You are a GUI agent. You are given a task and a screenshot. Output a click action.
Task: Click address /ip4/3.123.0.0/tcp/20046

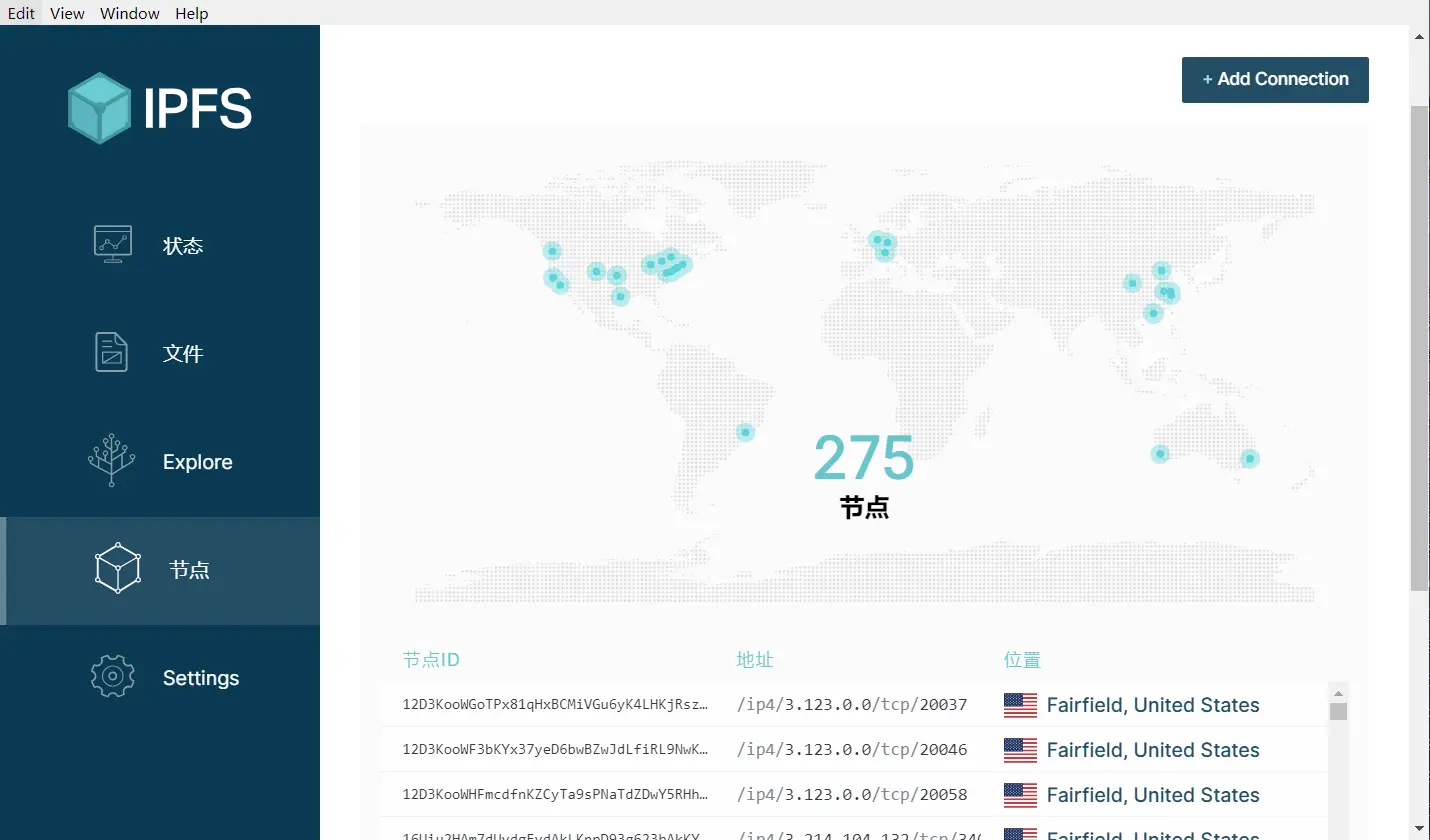click(852, 750)
